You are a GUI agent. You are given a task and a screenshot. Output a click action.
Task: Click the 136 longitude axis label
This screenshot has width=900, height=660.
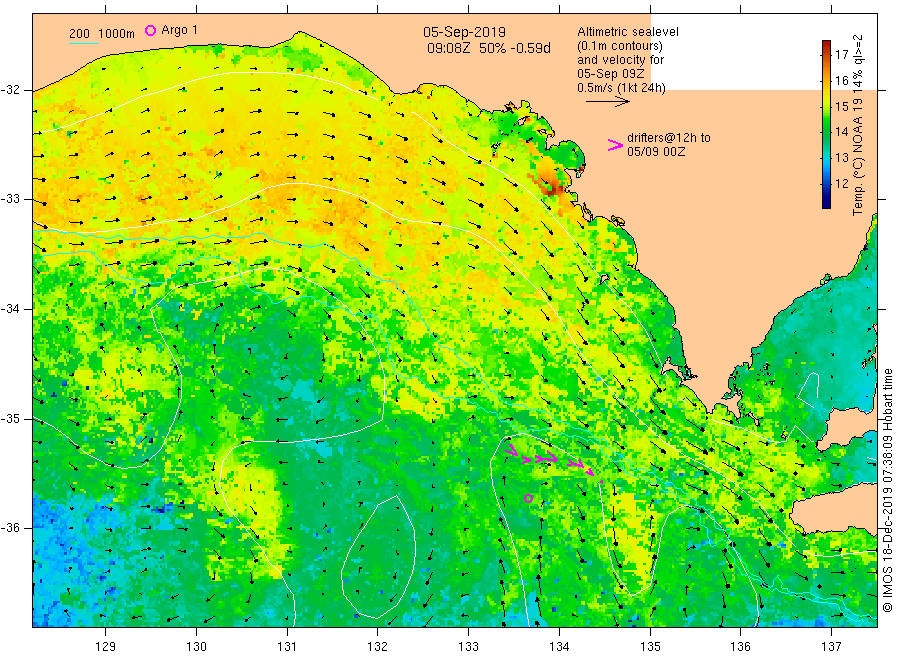point(740,647)
